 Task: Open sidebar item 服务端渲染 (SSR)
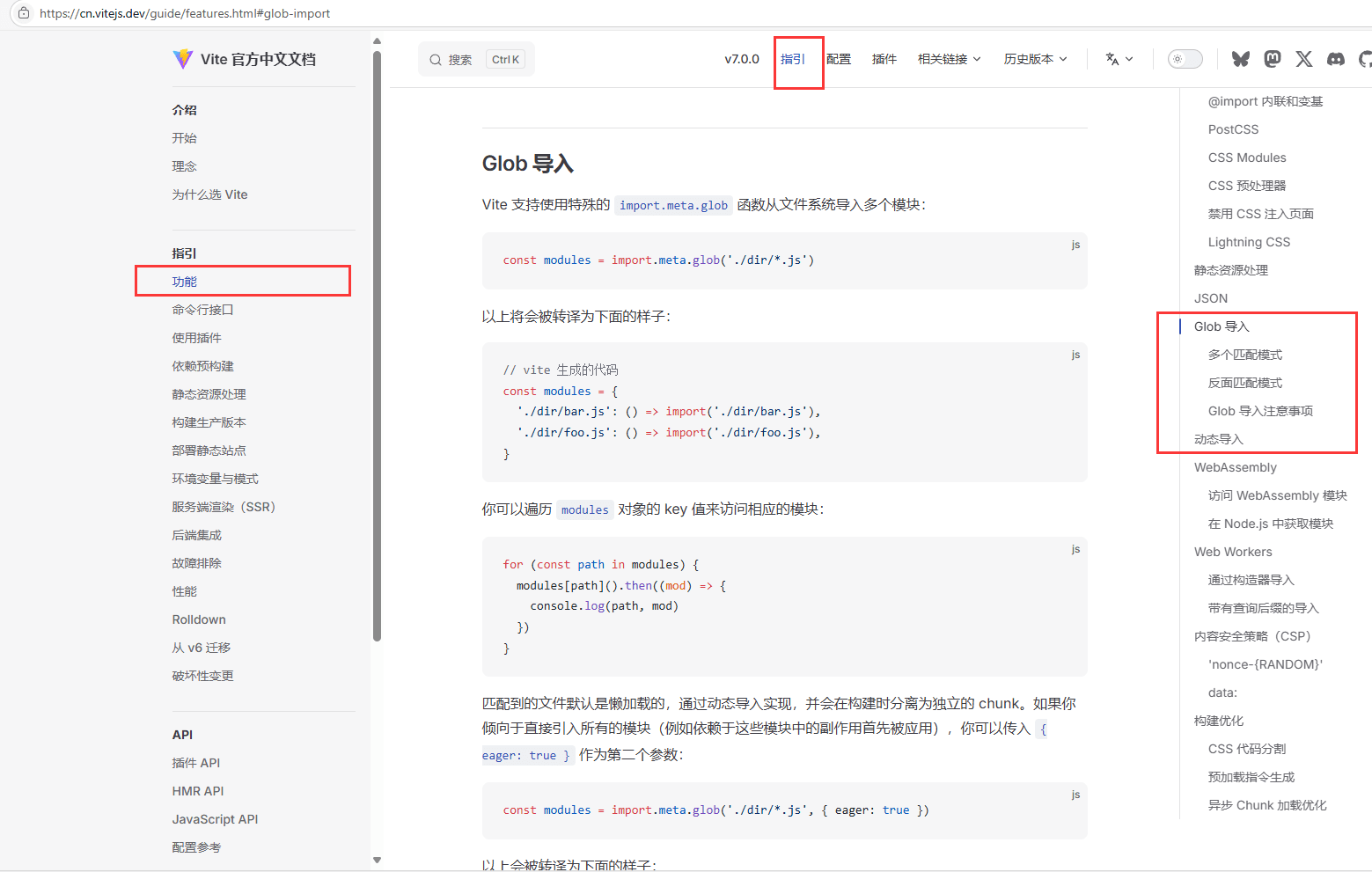point(224,507)
